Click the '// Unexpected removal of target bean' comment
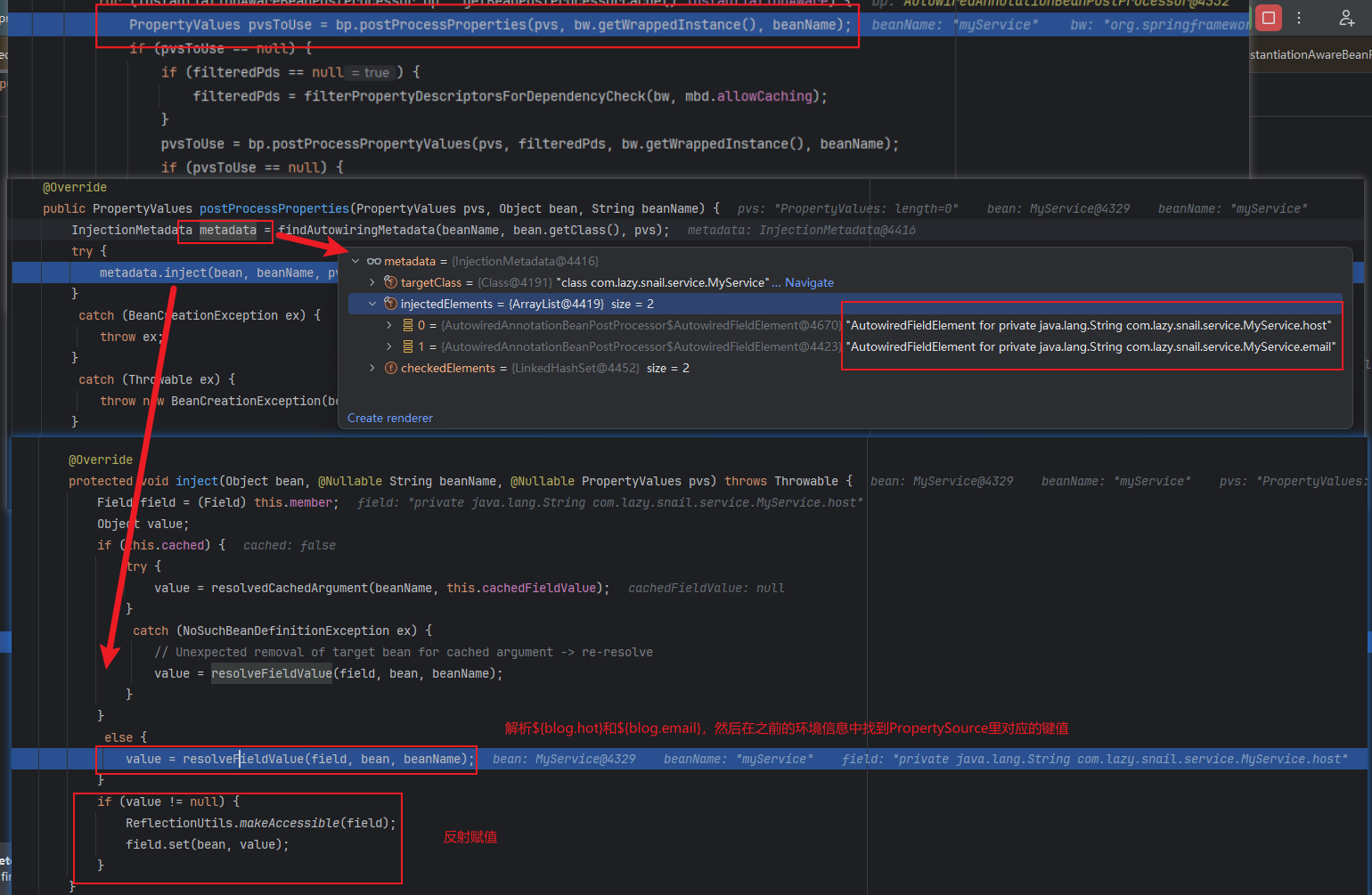 (404, 652)
